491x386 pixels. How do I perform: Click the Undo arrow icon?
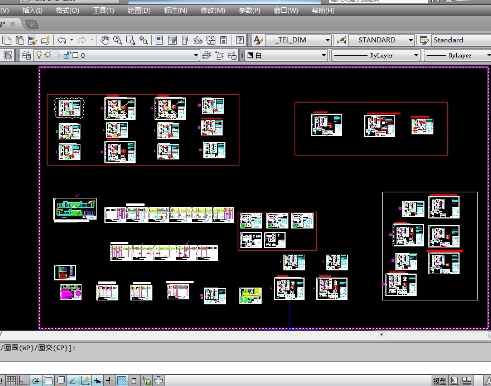coord(62,40)
